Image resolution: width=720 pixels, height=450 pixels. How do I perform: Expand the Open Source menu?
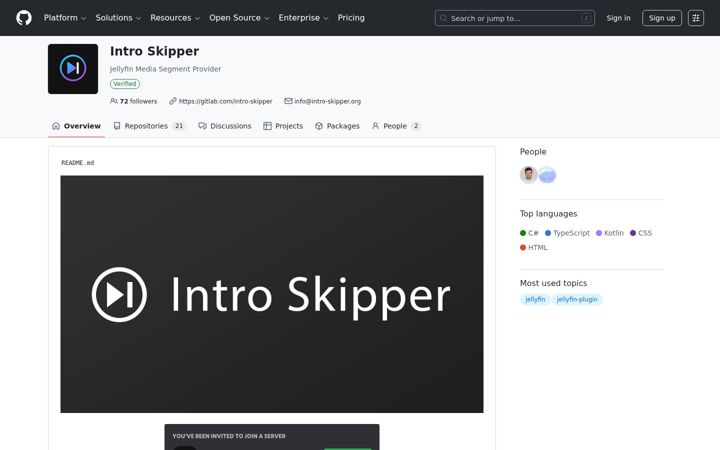pos(239,18)
